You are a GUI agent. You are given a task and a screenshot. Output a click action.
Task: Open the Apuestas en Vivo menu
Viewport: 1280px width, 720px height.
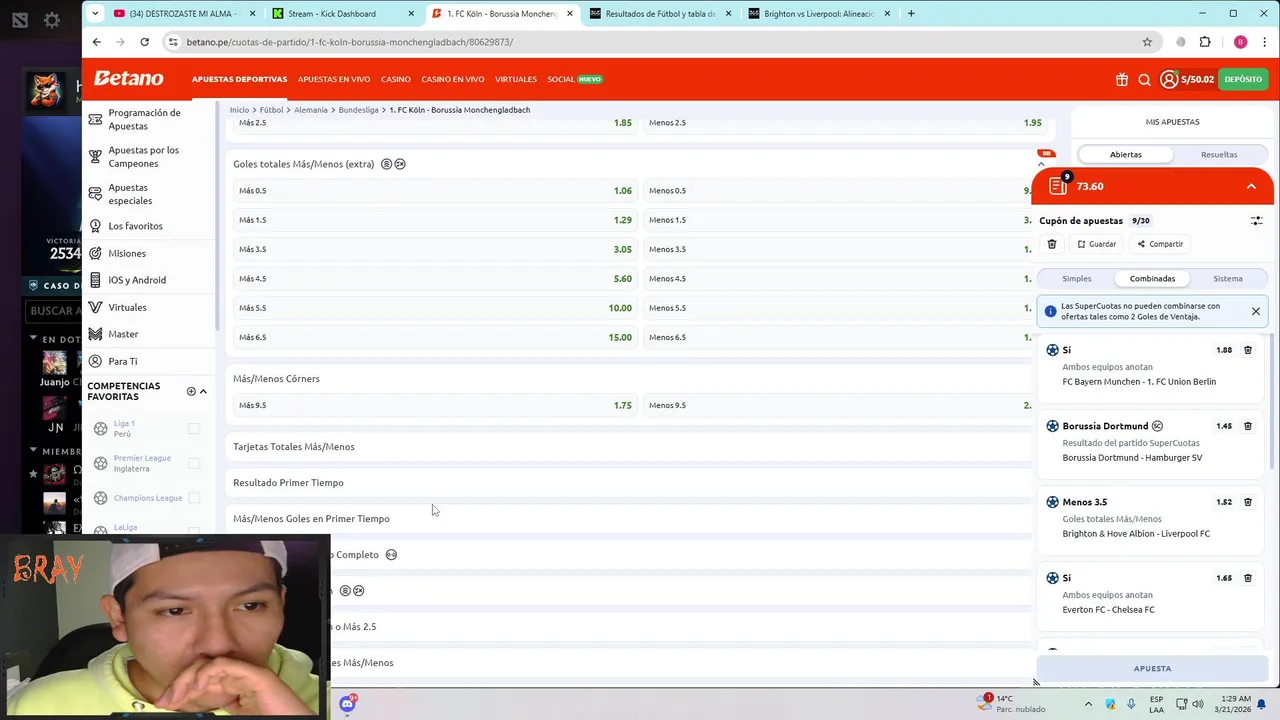[x=334, y=79]
